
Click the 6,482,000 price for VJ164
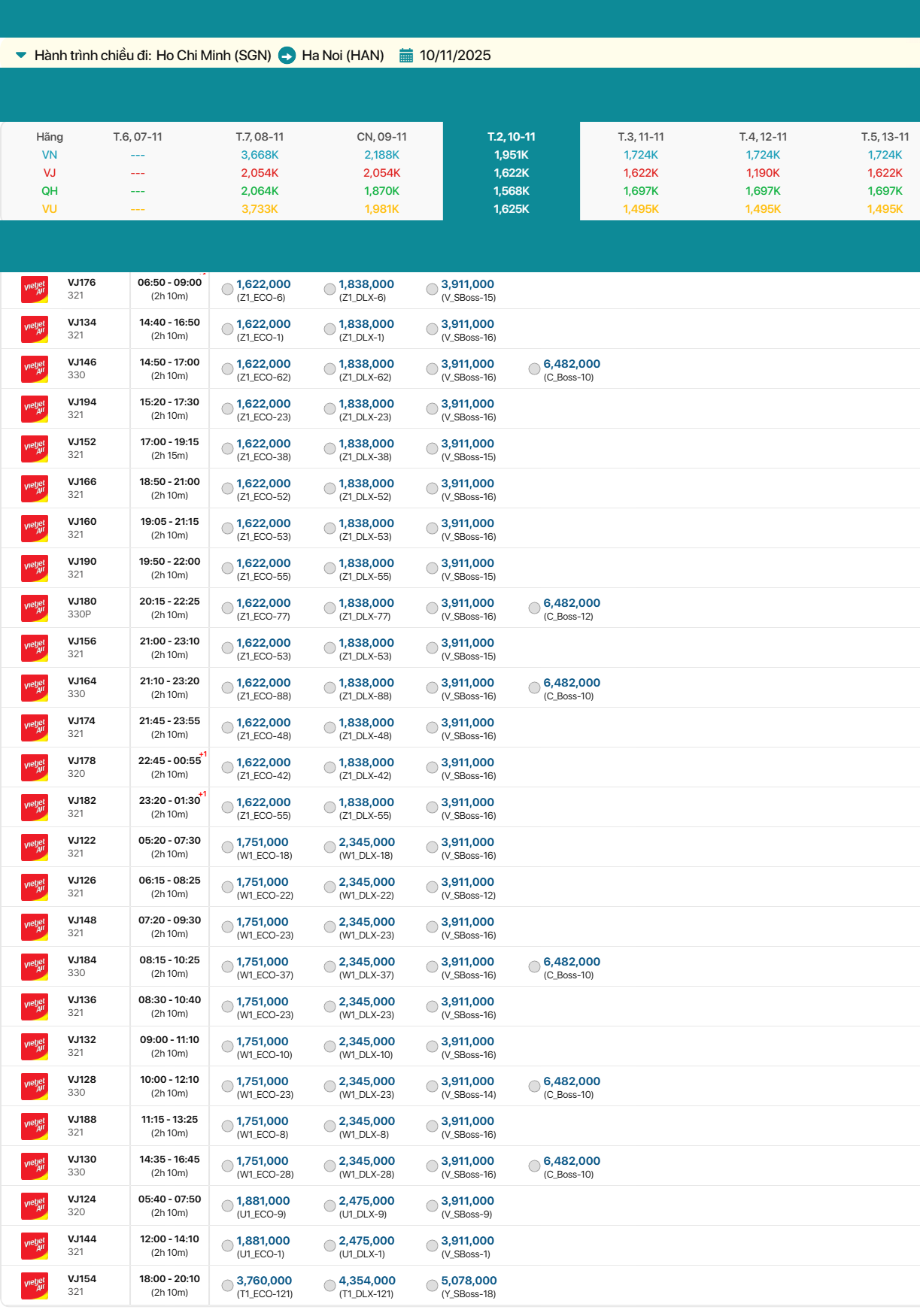click(x=572, y=683)
